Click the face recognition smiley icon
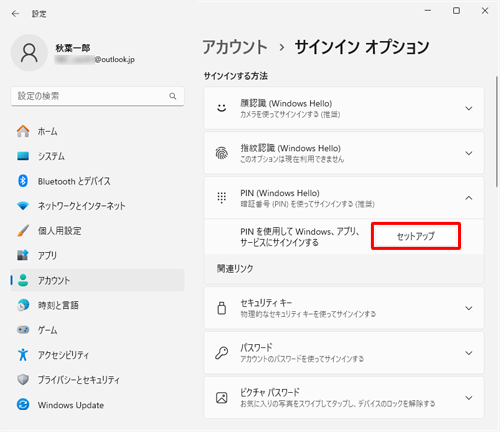Image resolution: width=500 pixels, height=432 pixels. (222, 108)
